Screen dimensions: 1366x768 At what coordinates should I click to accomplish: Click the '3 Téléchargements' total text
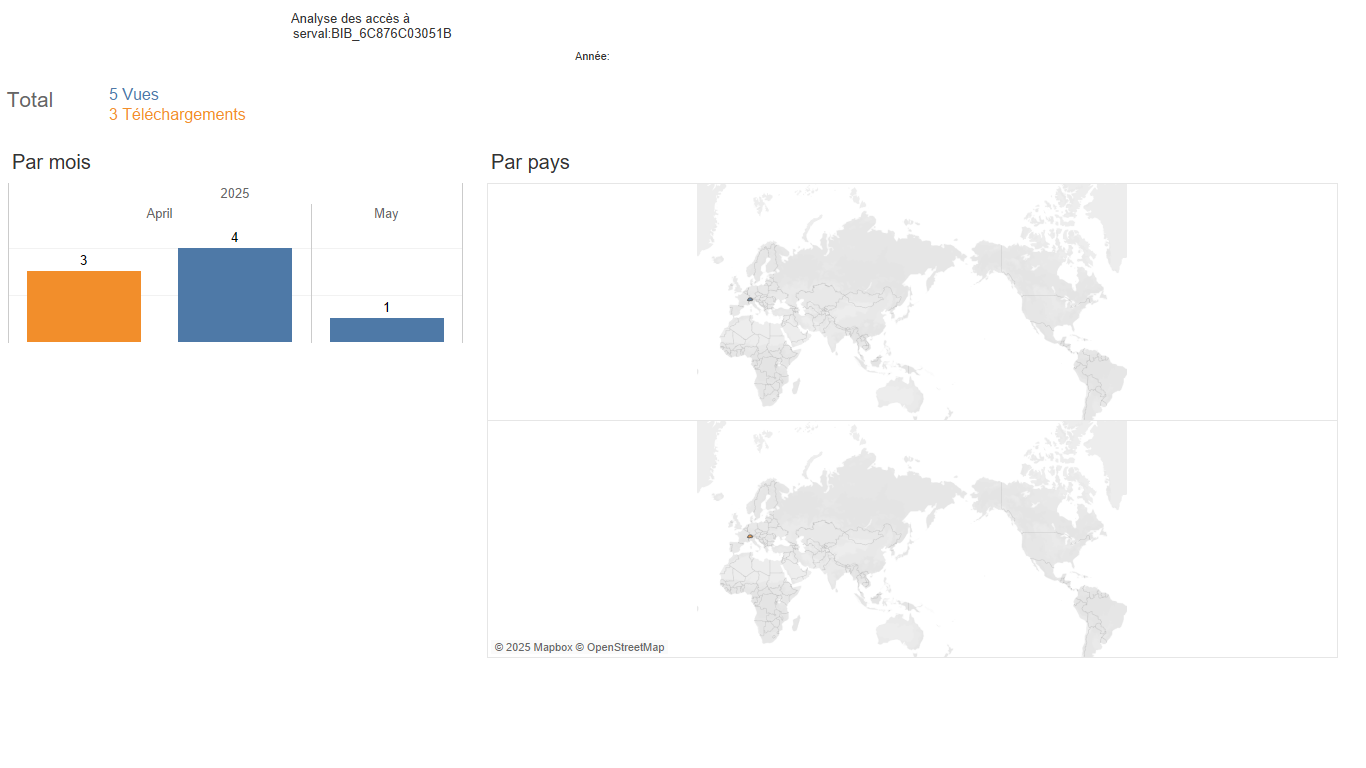pyautogui.click(x=177, y=115)
